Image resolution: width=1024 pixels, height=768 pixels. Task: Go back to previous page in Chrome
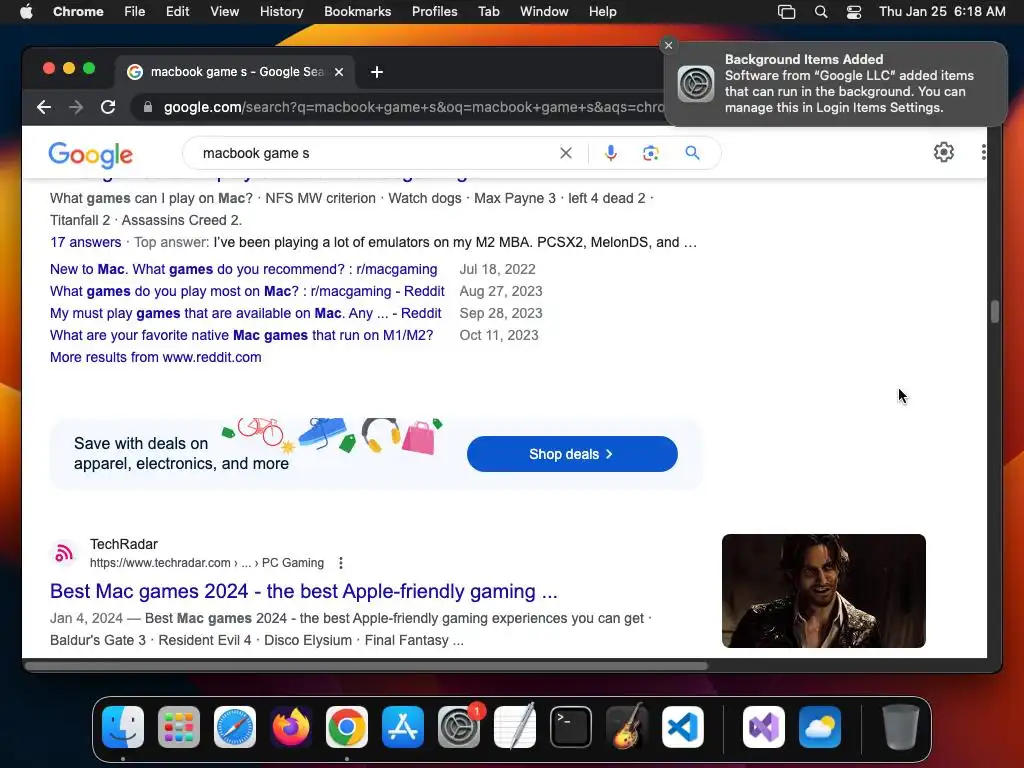tap(44, 107)
